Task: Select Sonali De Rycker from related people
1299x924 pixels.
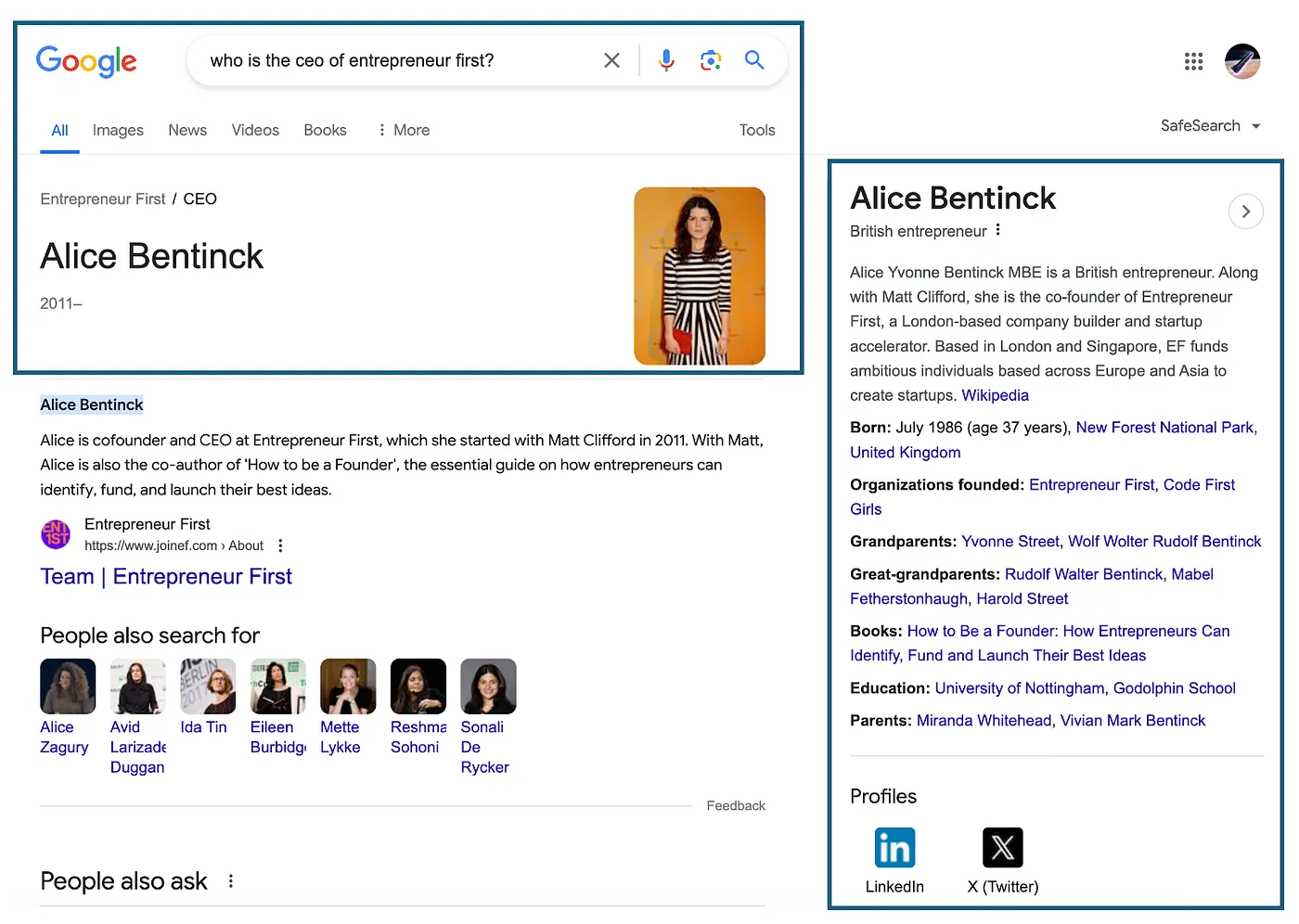Action: click(x=488, y=717)
